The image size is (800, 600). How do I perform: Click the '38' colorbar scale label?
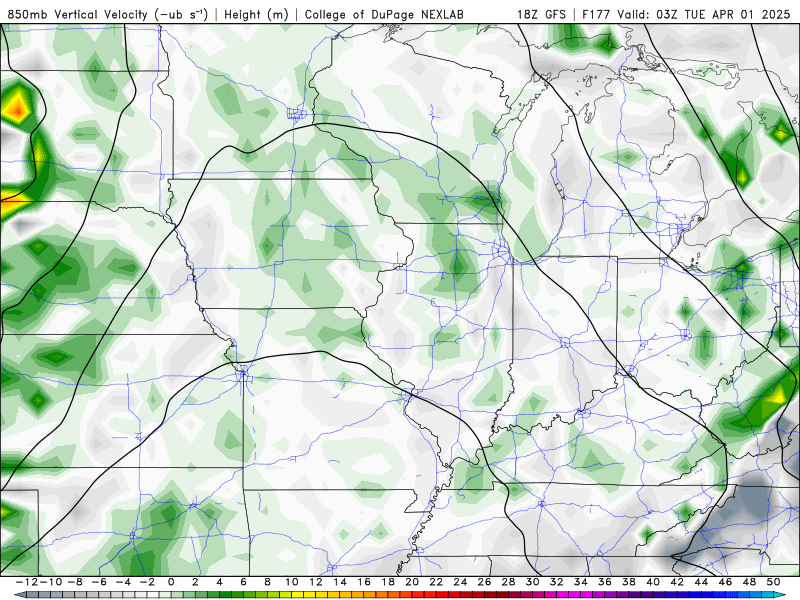(629, 582)
